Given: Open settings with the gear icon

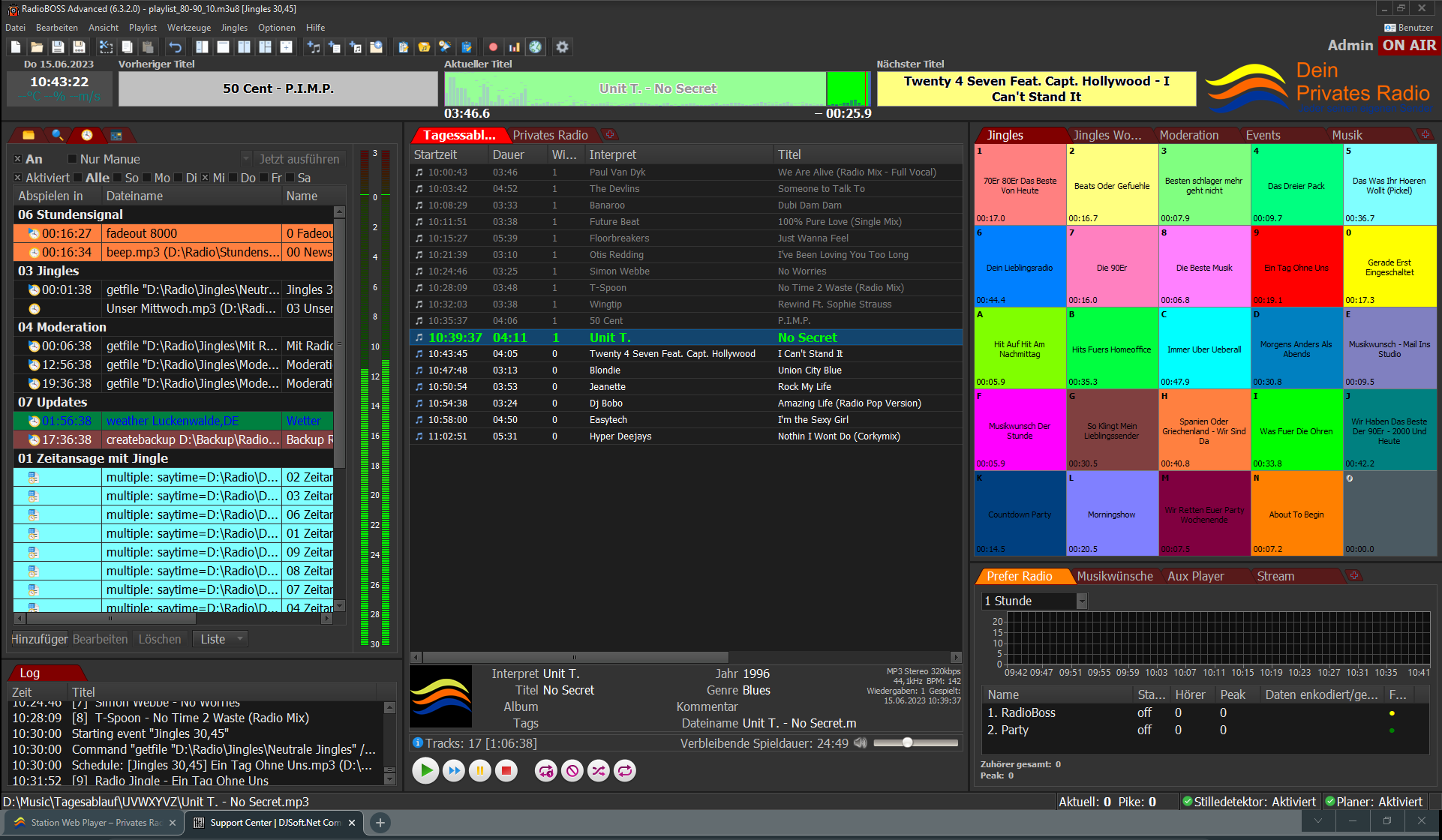Looking at the screenshot, I should click(562, 46).
